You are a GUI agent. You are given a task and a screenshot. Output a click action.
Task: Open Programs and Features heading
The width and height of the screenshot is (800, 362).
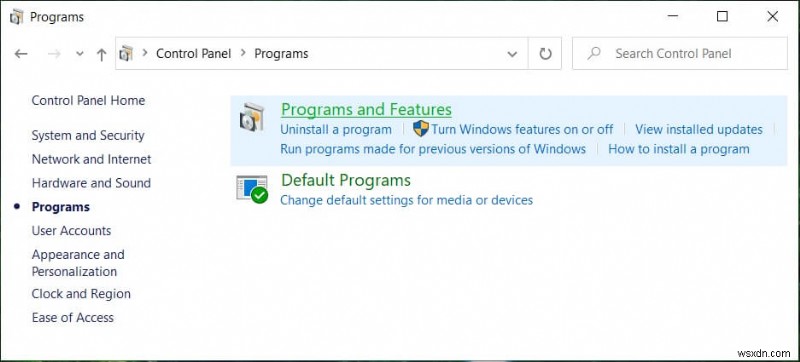coord(366,110)
